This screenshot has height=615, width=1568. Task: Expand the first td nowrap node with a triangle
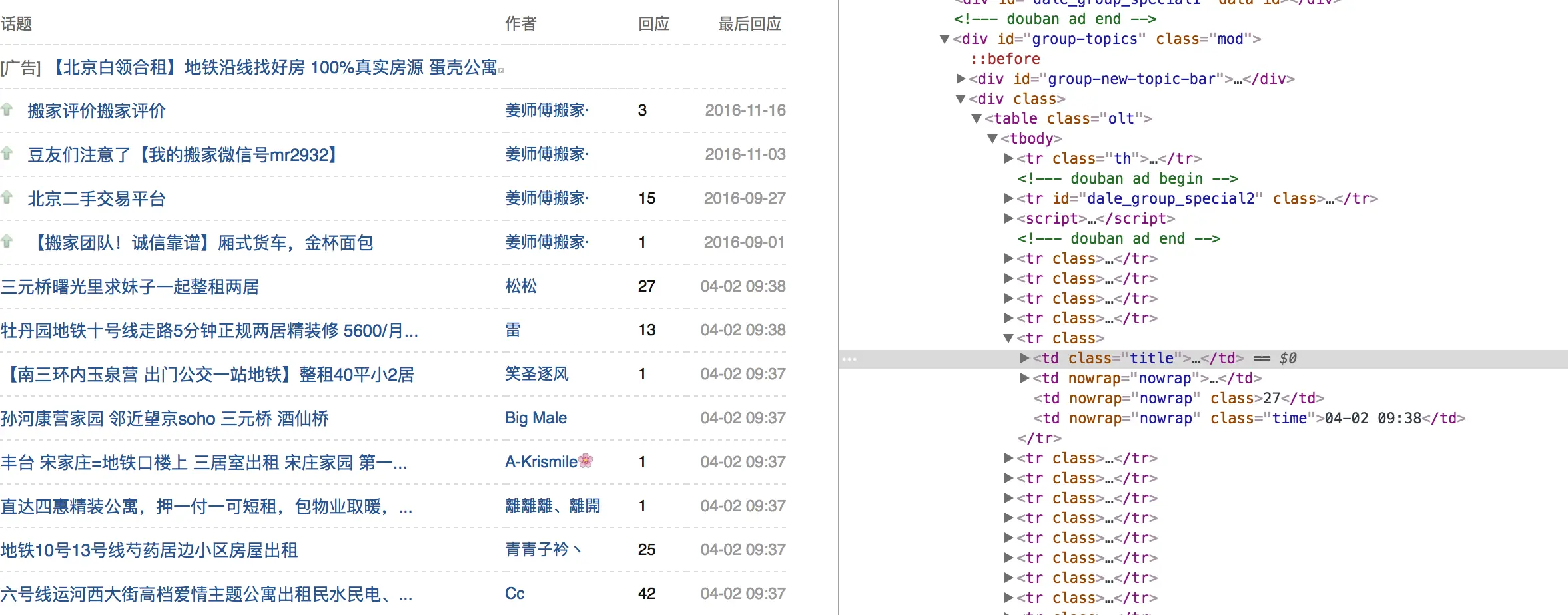tap(1024, 379)
